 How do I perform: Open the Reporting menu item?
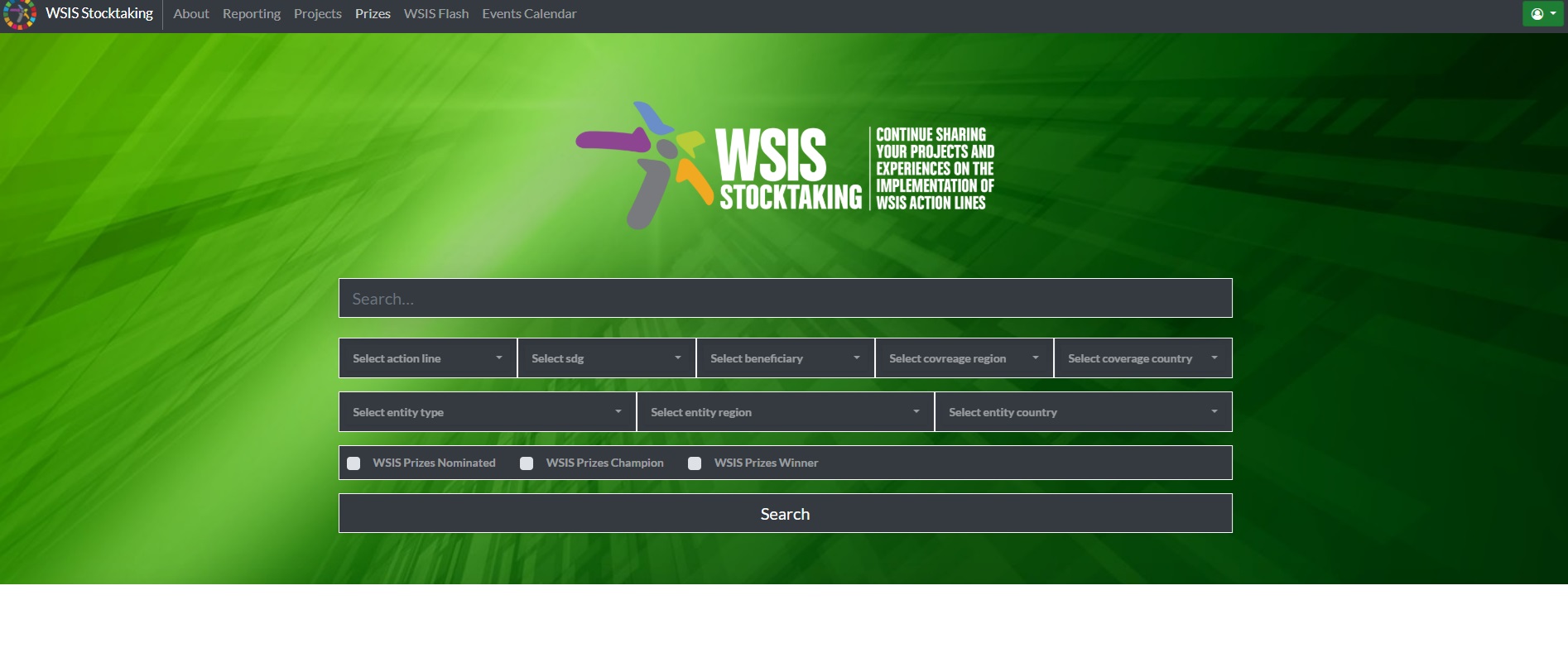click(x=252, y=14)
